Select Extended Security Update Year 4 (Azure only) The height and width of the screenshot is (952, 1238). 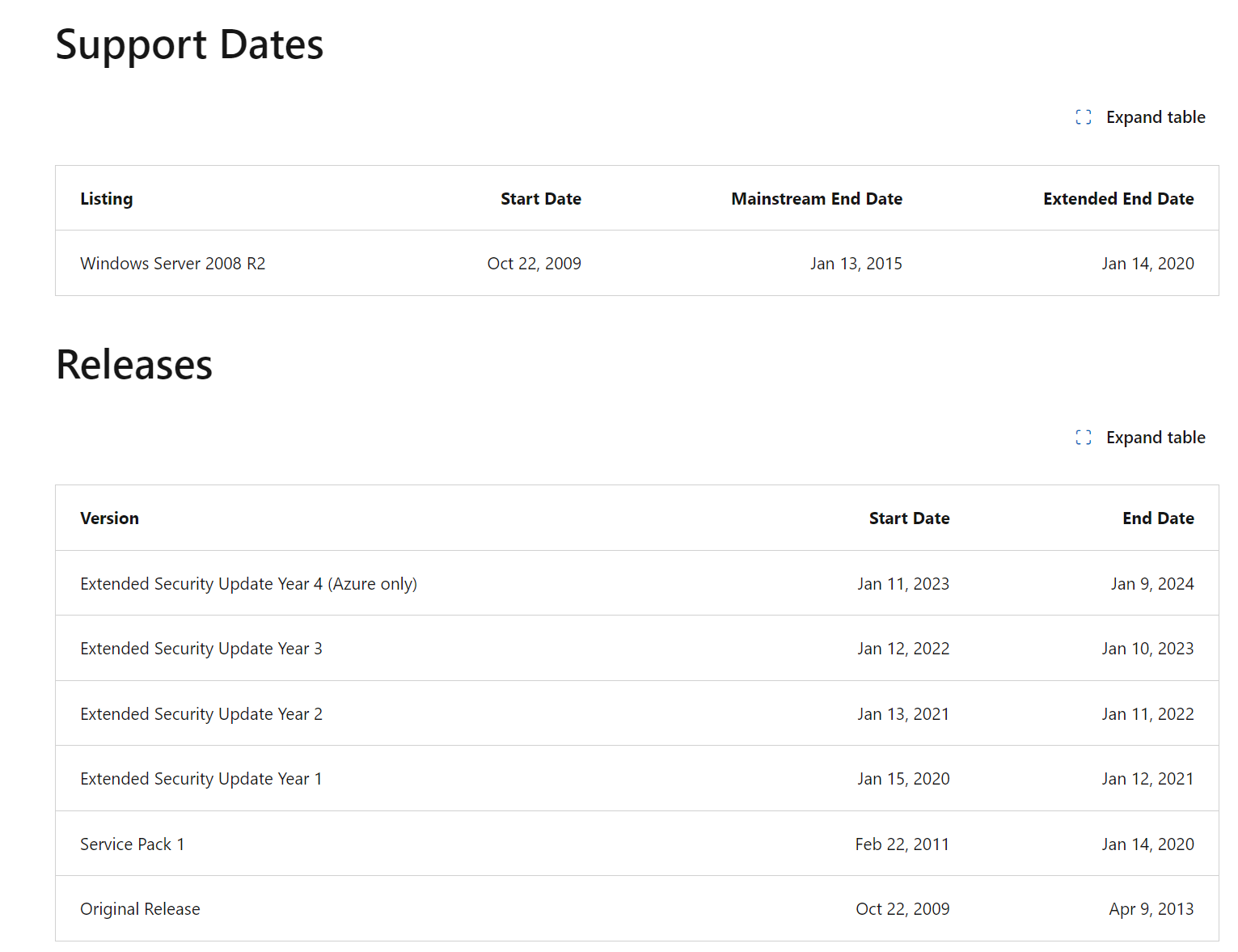[x=249, y=584]
